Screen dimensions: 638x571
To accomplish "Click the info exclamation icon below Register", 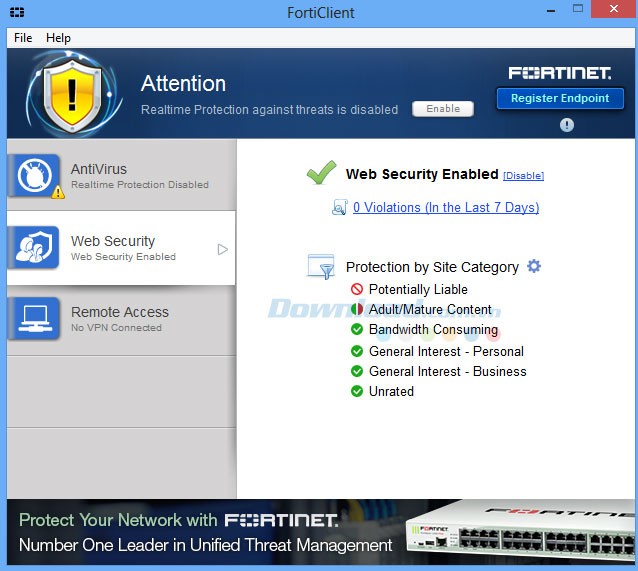I will point(567,125).
